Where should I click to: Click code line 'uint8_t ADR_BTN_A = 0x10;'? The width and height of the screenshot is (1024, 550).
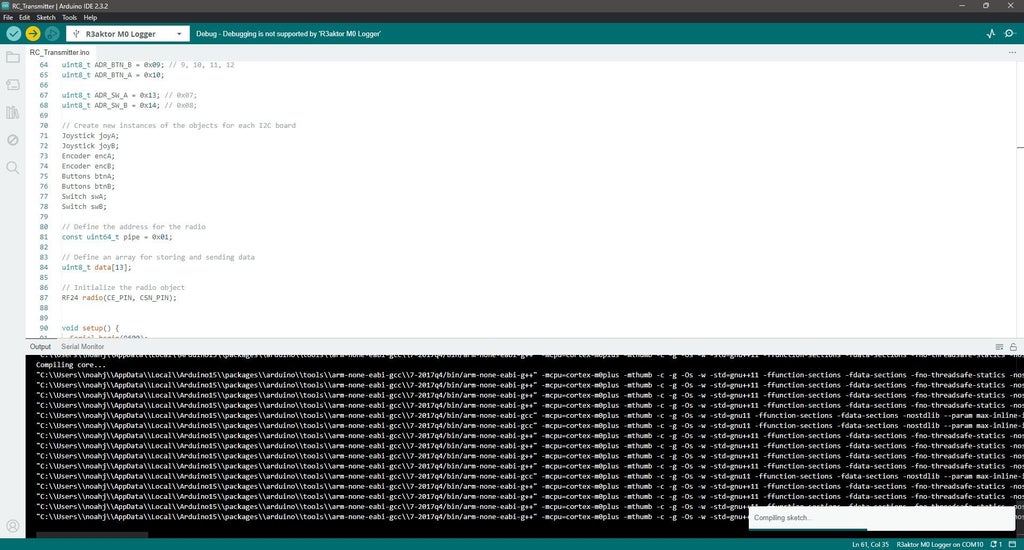[112, 75]
